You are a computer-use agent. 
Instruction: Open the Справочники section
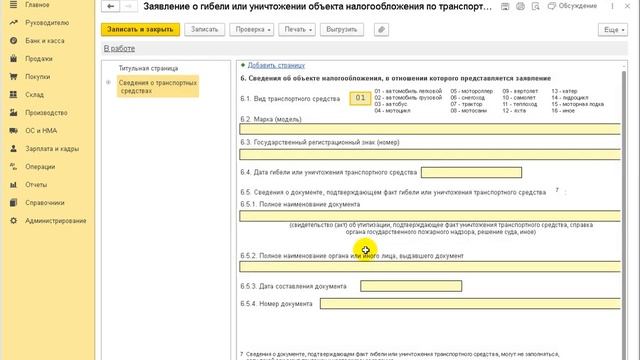coord(45,202)
